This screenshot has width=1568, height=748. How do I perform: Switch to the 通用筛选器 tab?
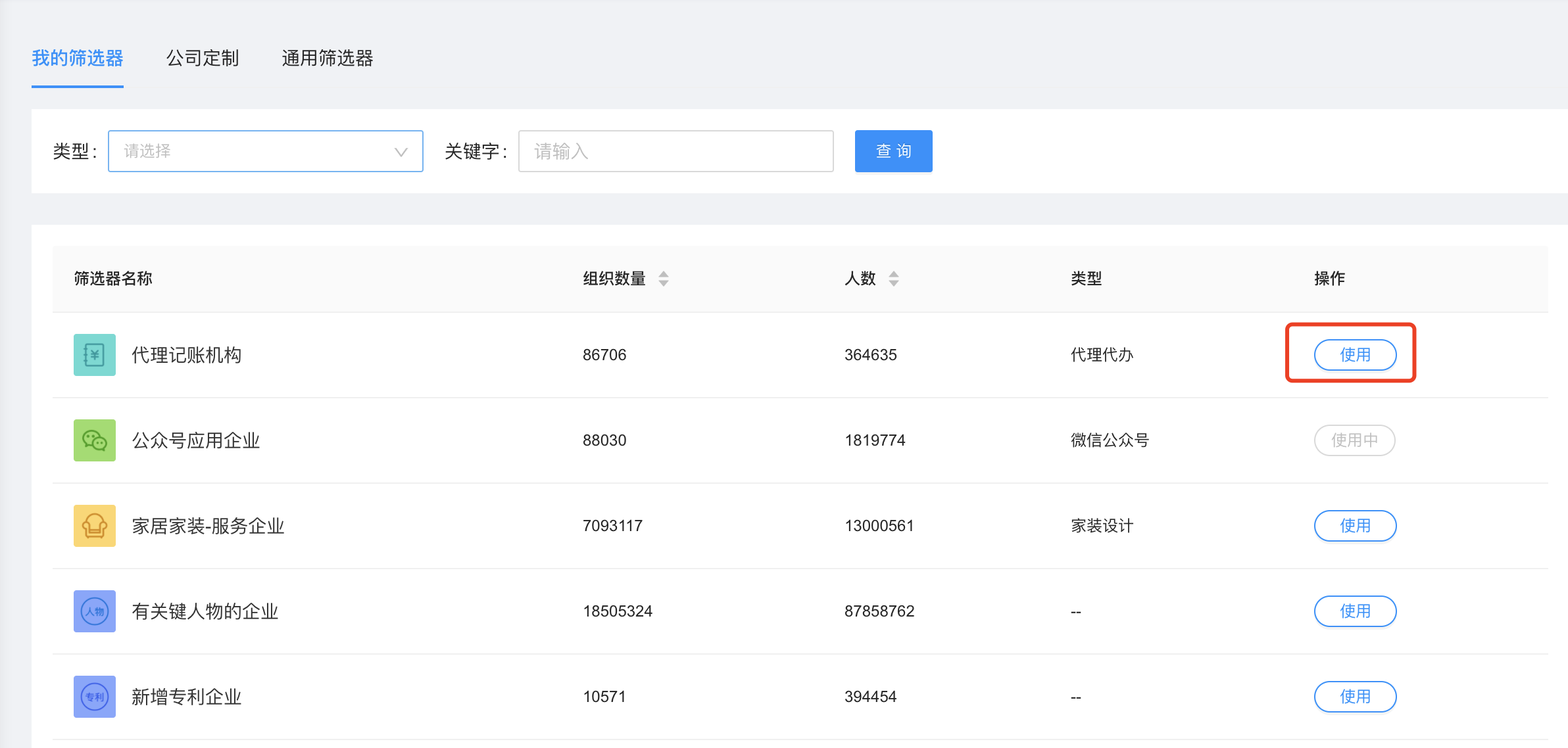[327, 58]
